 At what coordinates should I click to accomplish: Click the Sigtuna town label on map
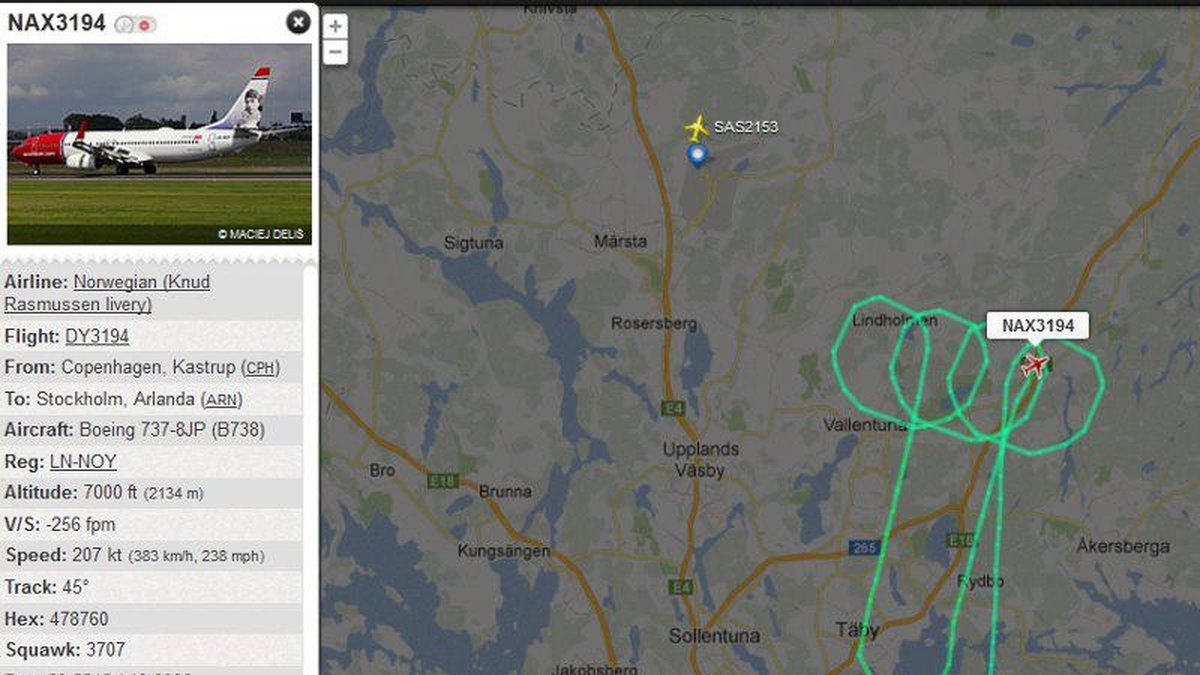tap(473, 242)
